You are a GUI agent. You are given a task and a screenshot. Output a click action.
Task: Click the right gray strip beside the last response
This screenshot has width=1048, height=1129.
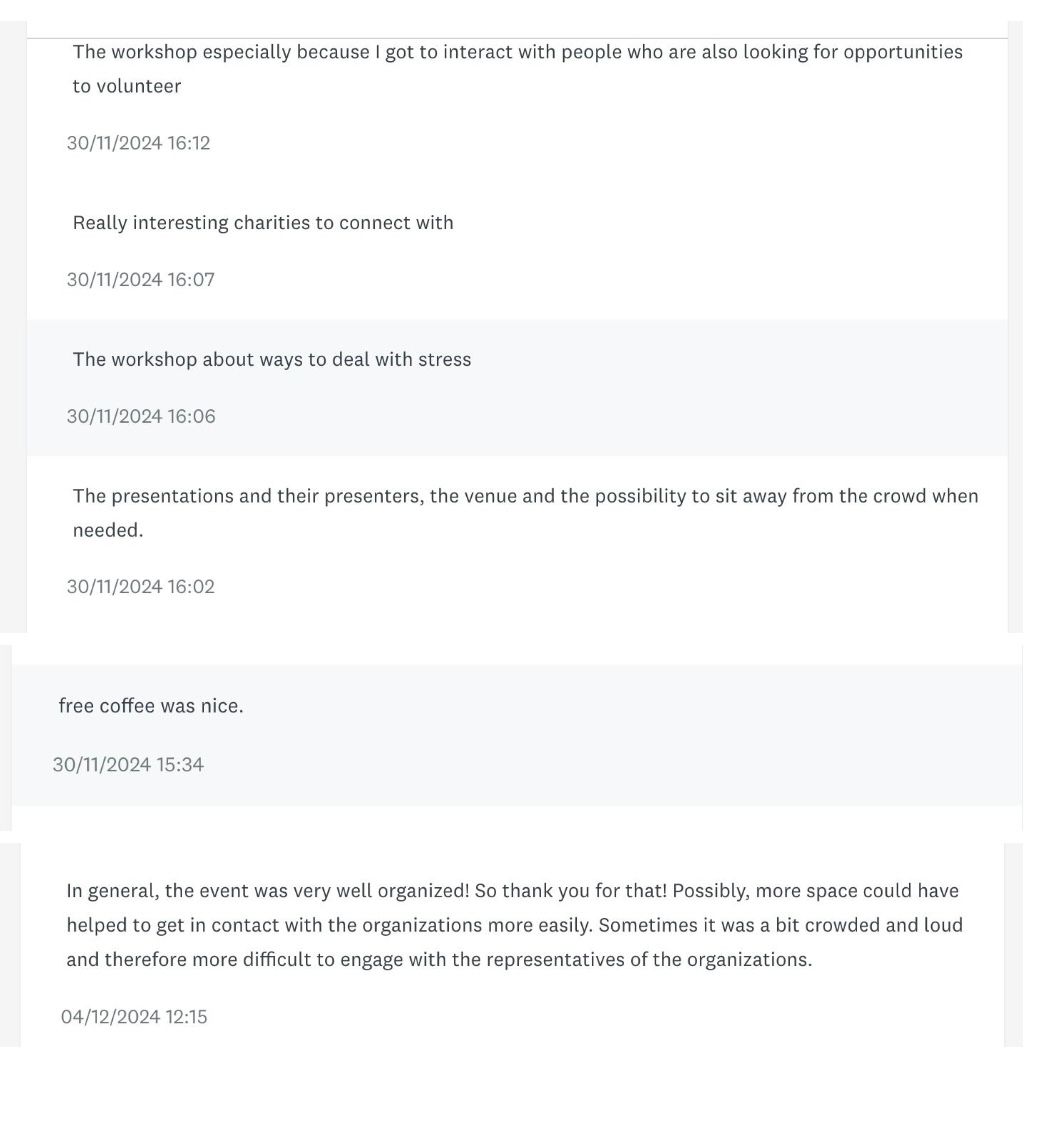[x=1013, y=944]
